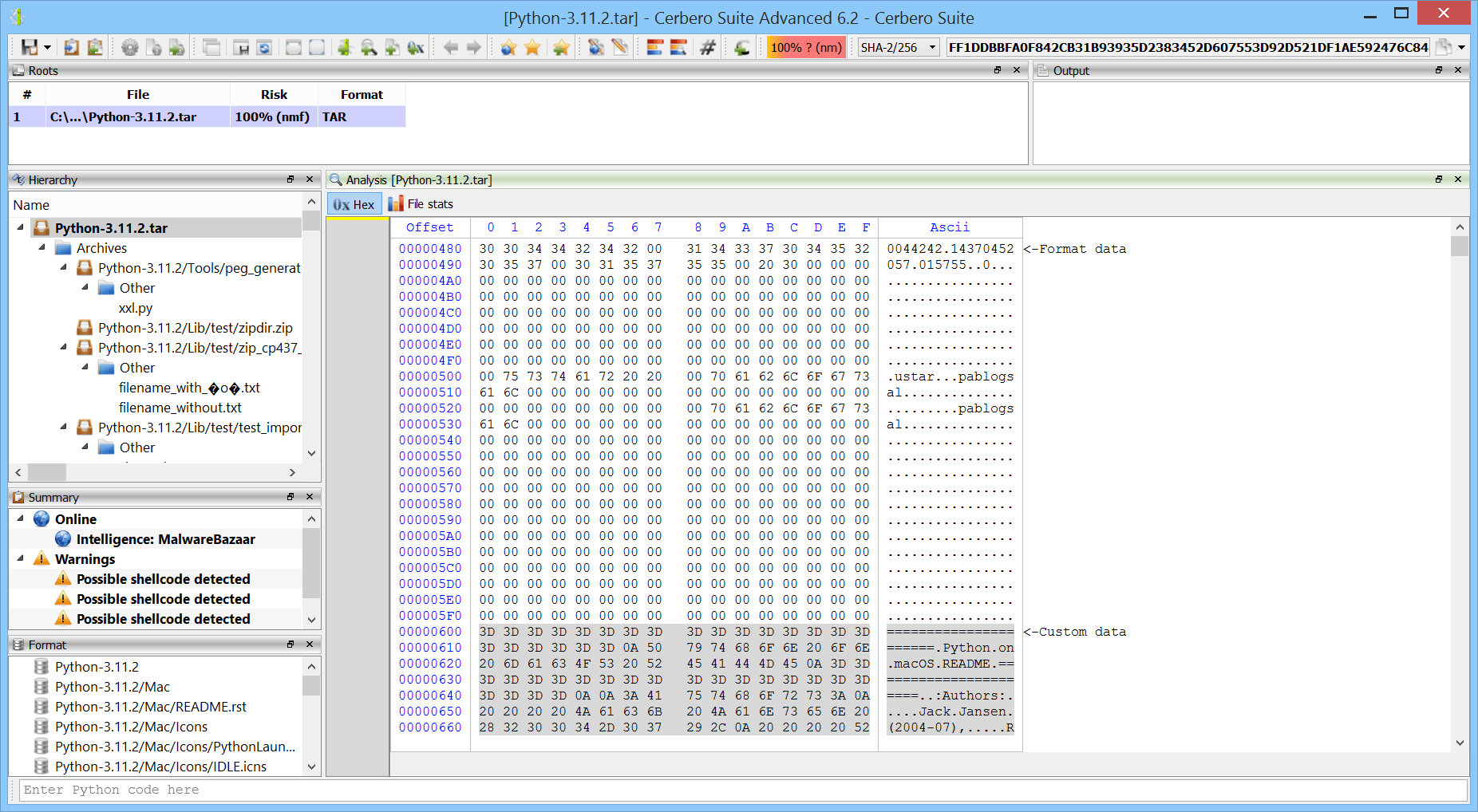The image size is (1478, 812).
Task: Collapse the Python-3.11.2.tar root node
Action: point(21,228)
